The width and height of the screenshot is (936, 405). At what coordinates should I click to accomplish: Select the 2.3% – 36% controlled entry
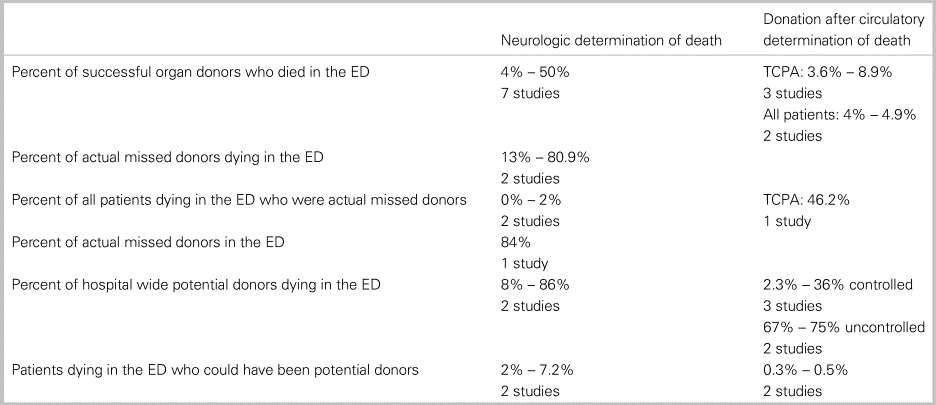(838, 285)
